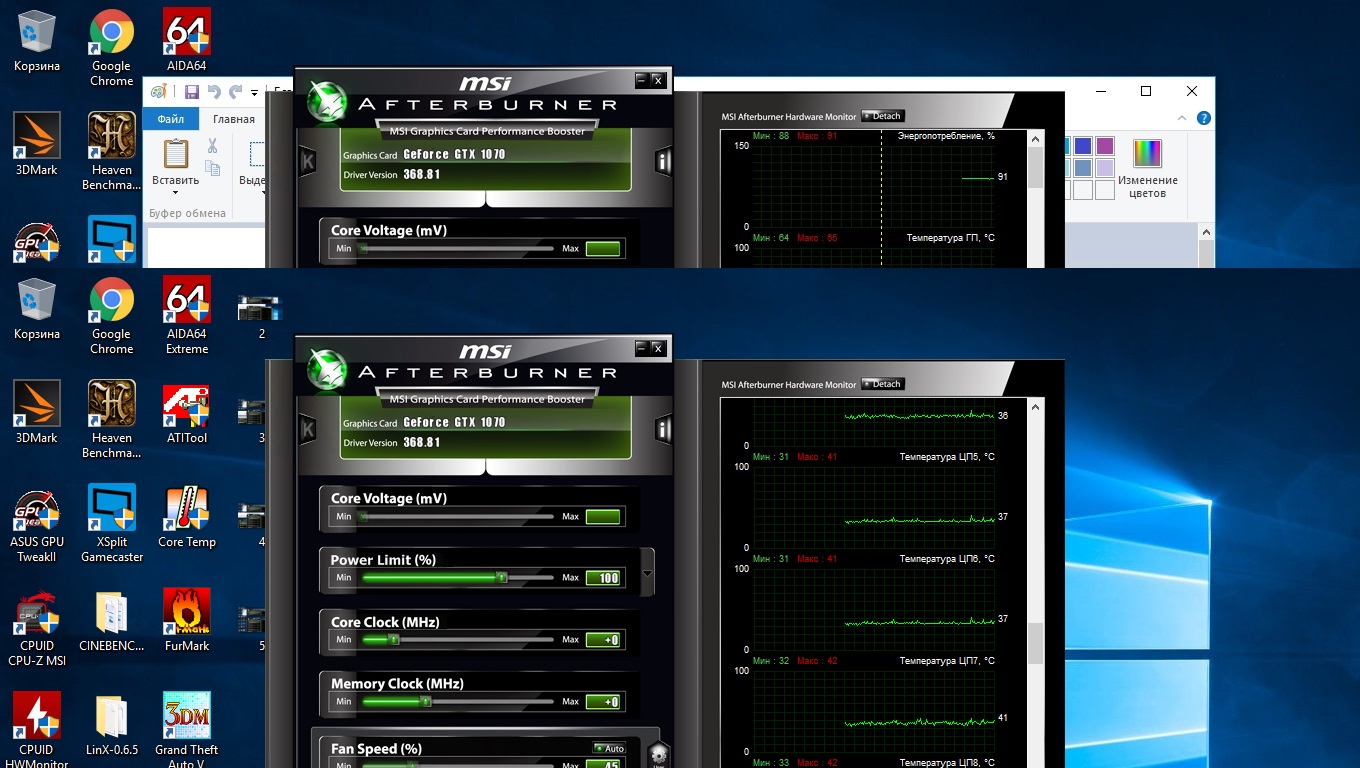1360x768 pixels.
Task: Open the LinX-0.6.5 folder
Action: (x=112, y=725)
